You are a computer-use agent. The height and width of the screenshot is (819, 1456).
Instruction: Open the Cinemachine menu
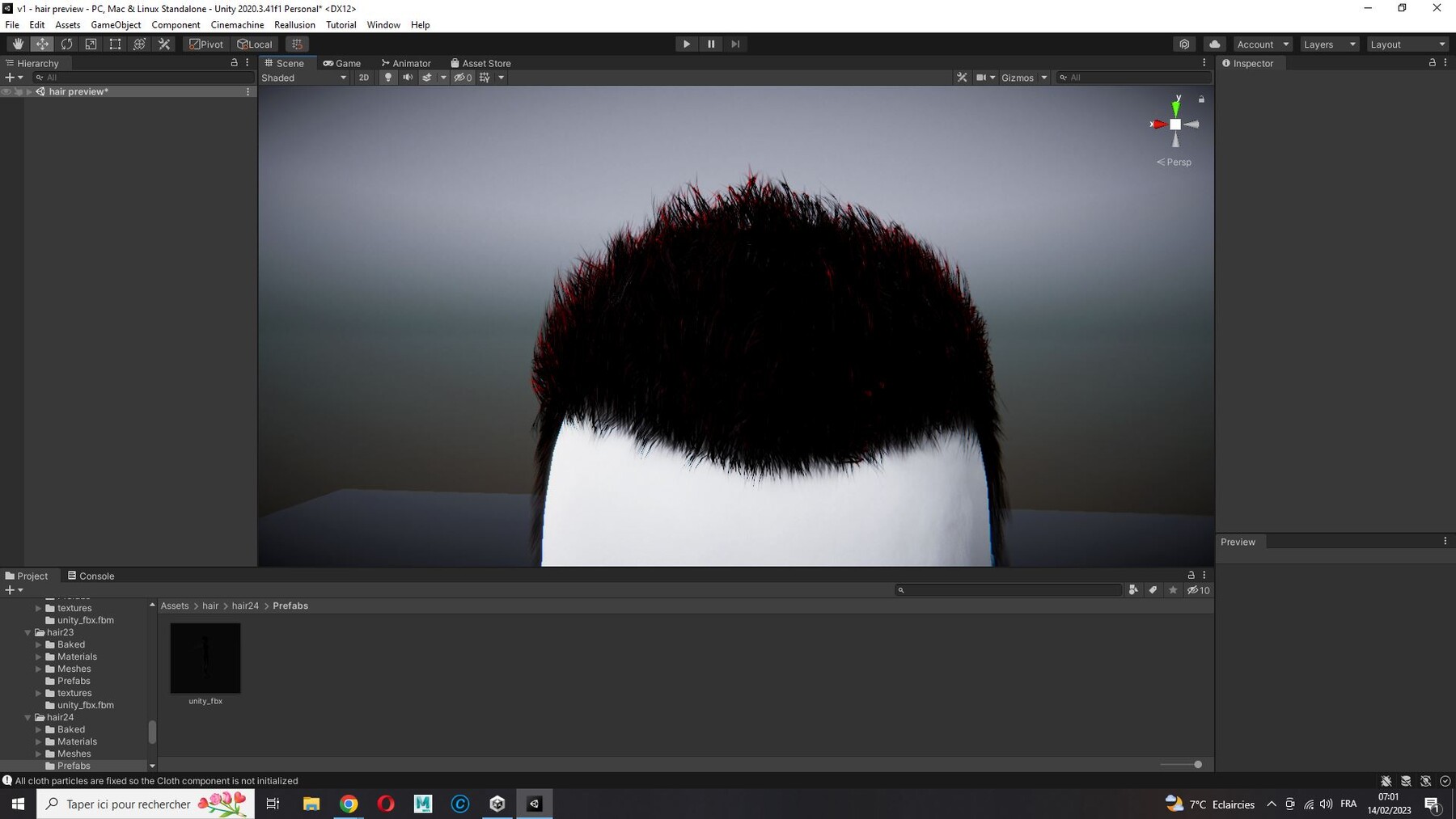click(x=237, y=25)
